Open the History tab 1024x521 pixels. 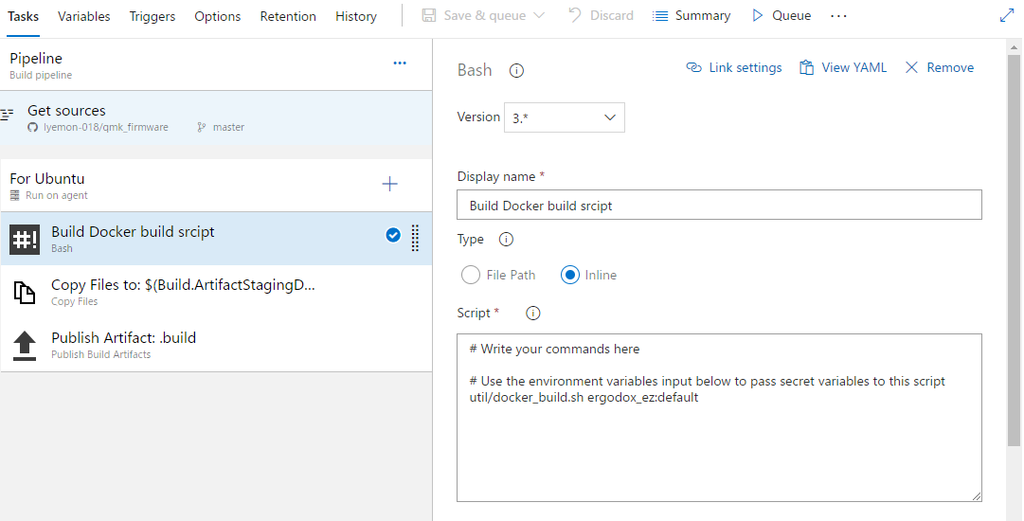[356, 16]
